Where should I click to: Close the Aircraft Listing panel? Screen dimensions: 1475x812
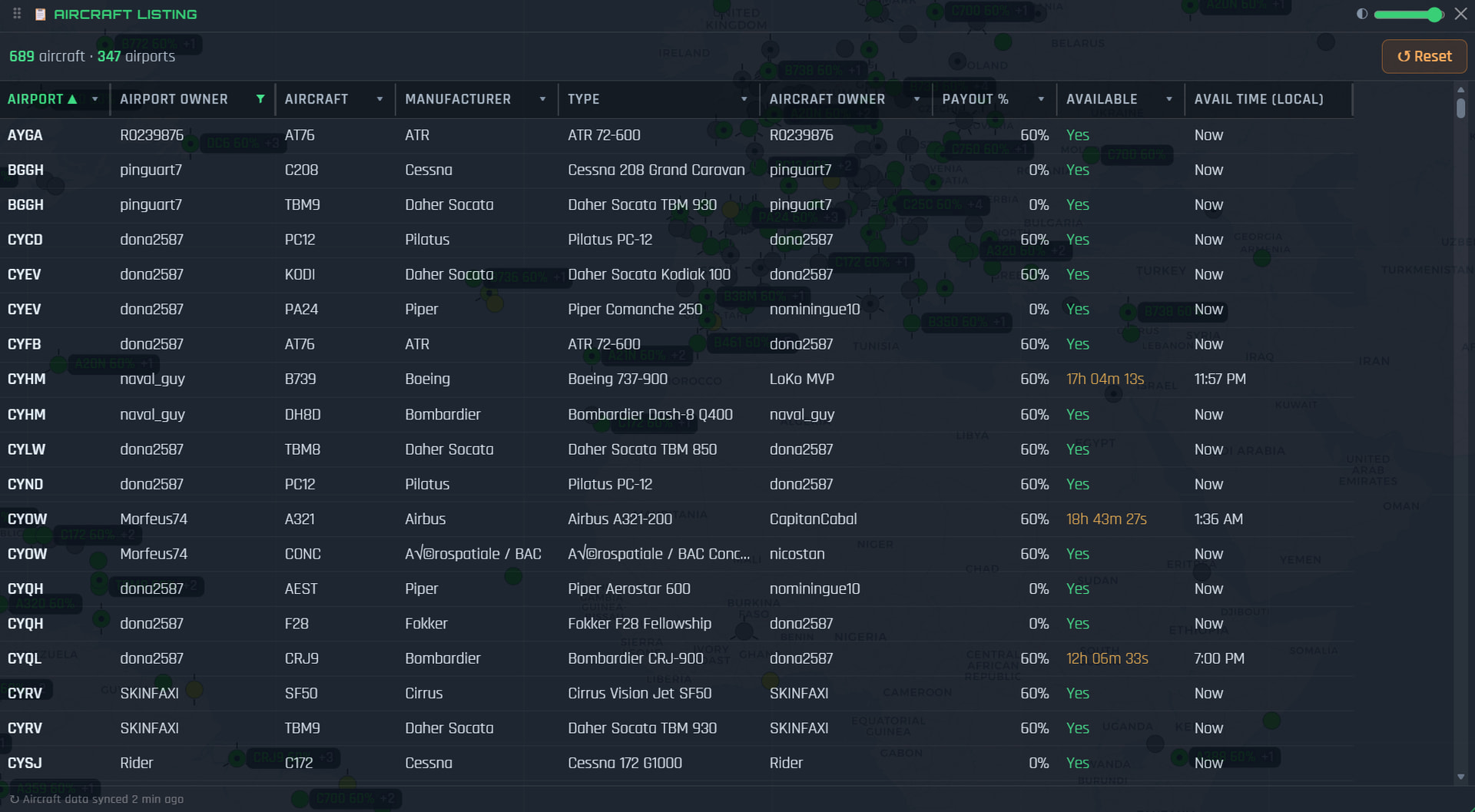[1460, 14]
